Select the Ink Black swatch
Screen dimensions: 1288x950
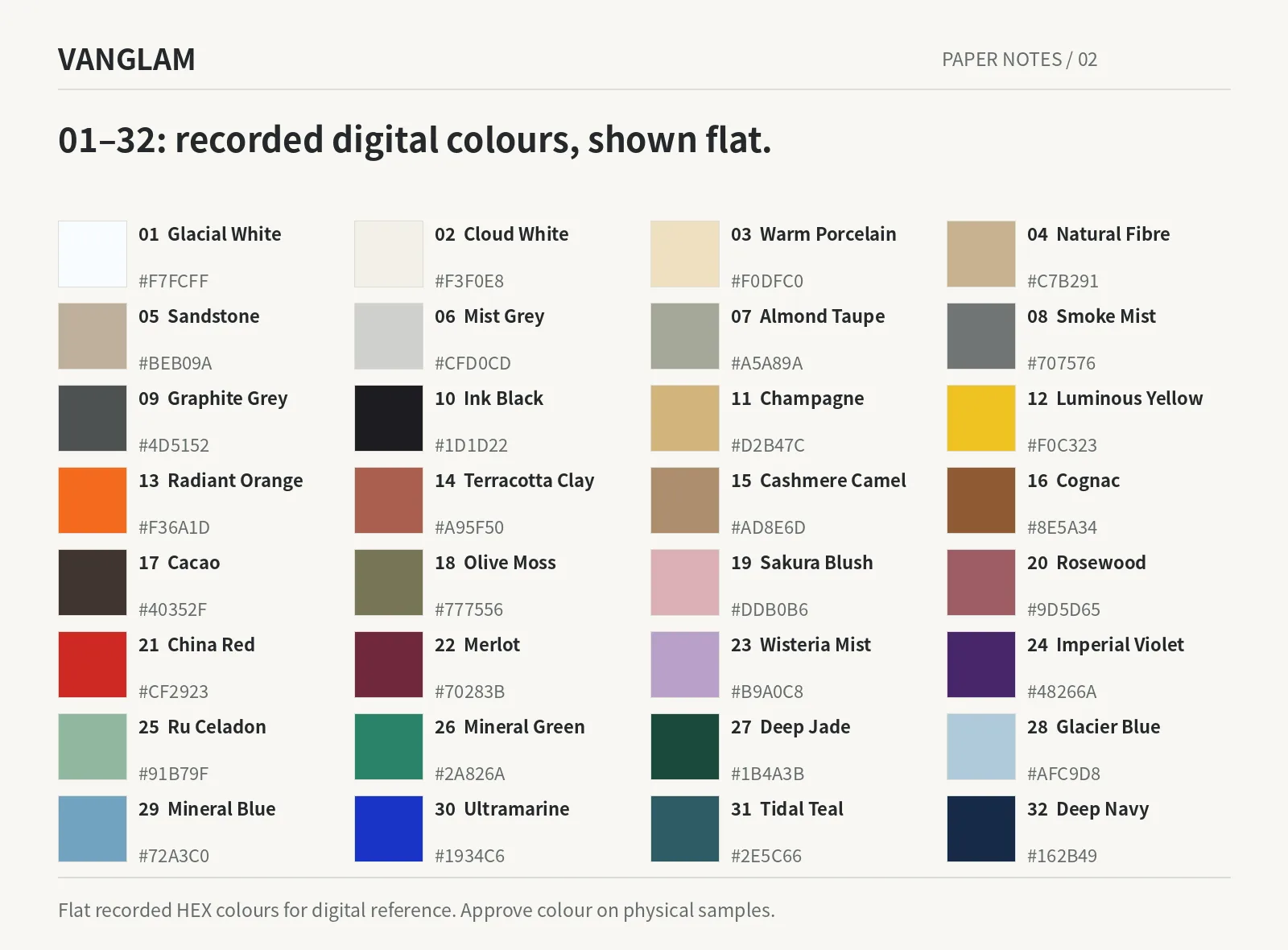389,419
